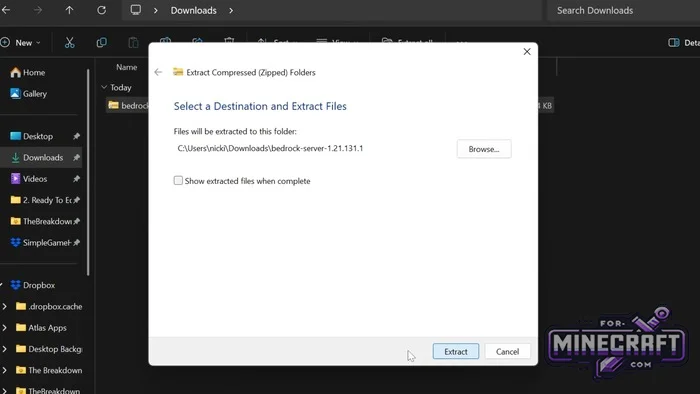Screen dimensions: 700x394
Task: Expand the .dropbox.cache folder
Action: 4,306
